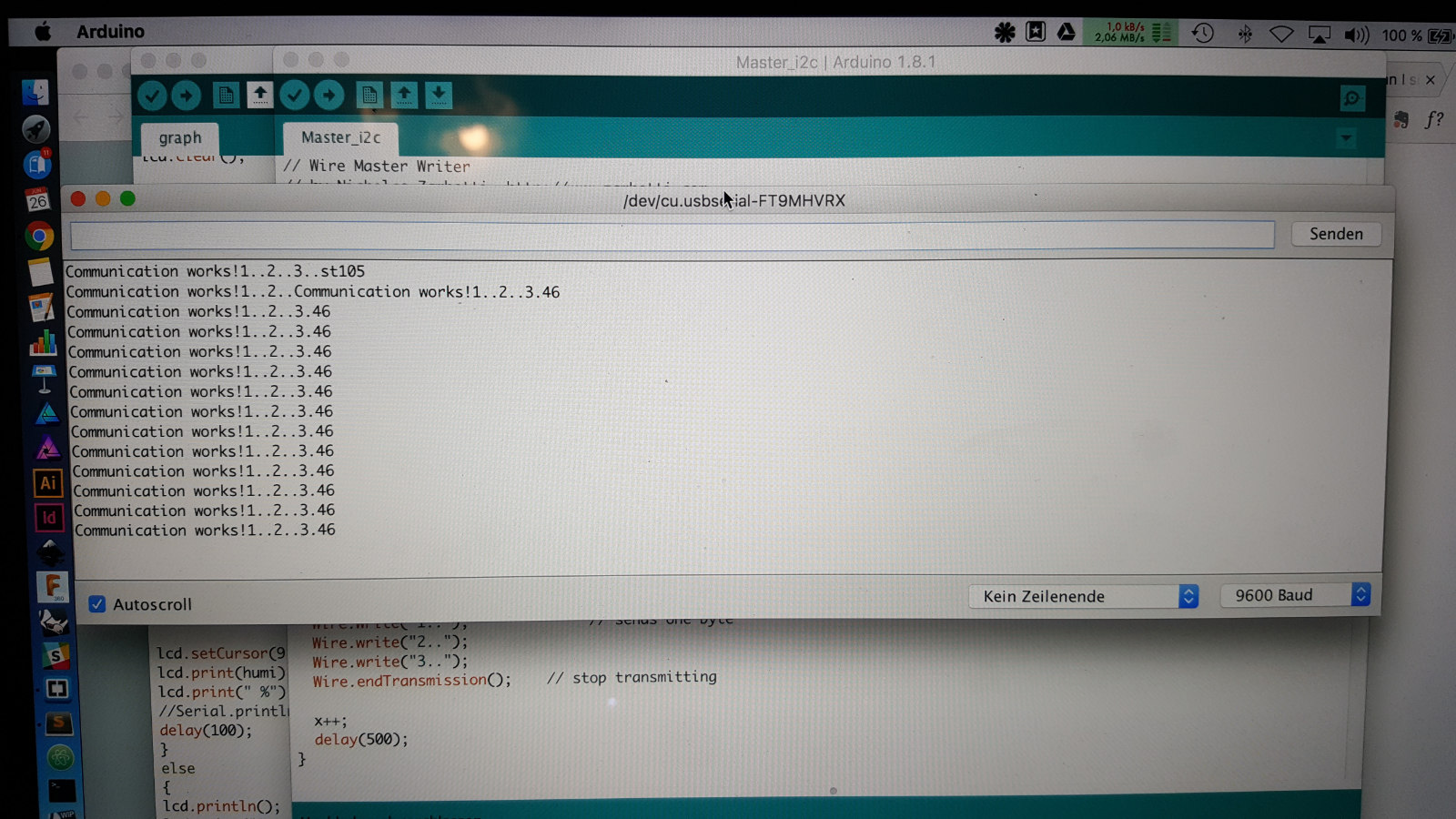This screenshot has height=819, width=1456.
Task: Open Atom editor green icon in dock
Action: tap(60, 756)
